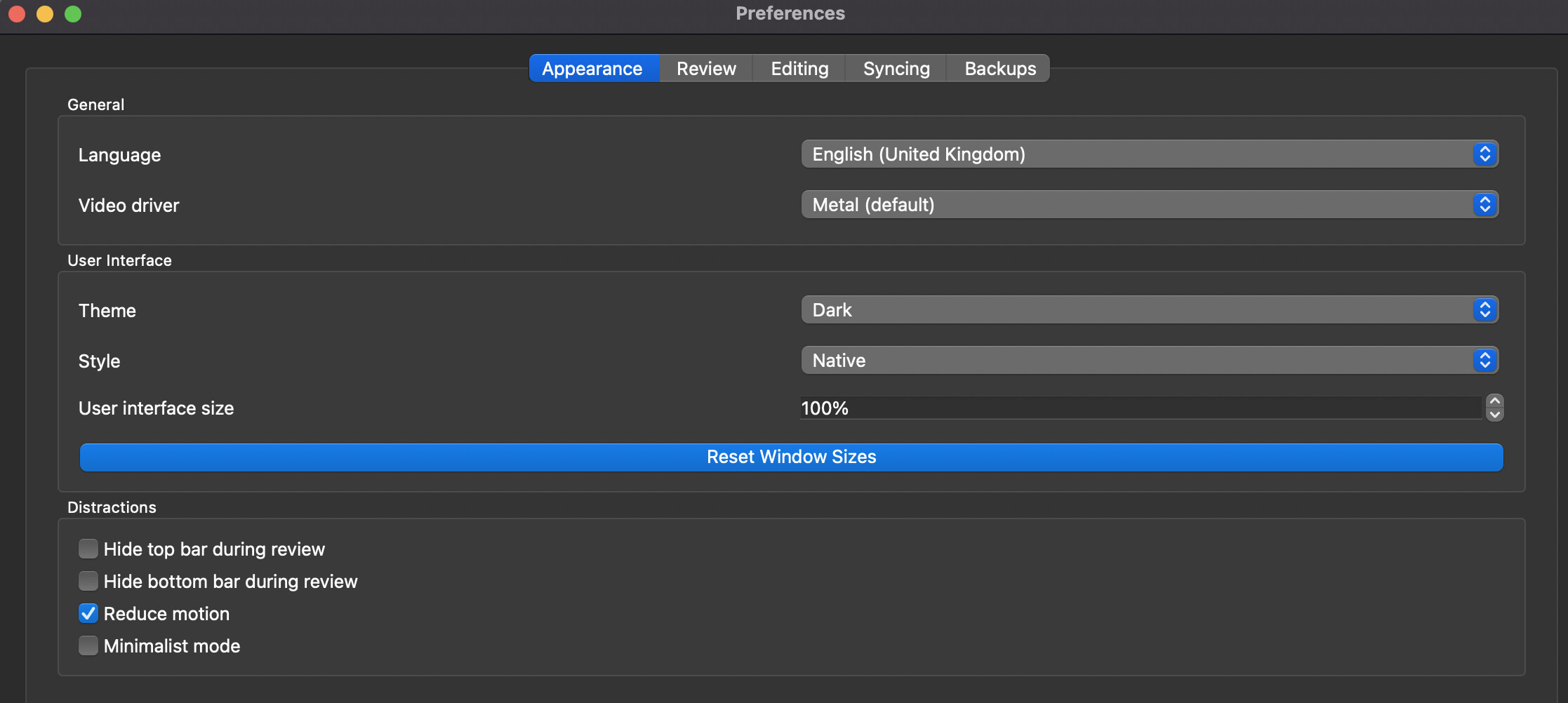Click the user interface size field
The width and height of the screenshot is (1568, 703).
click(1141, 408)
